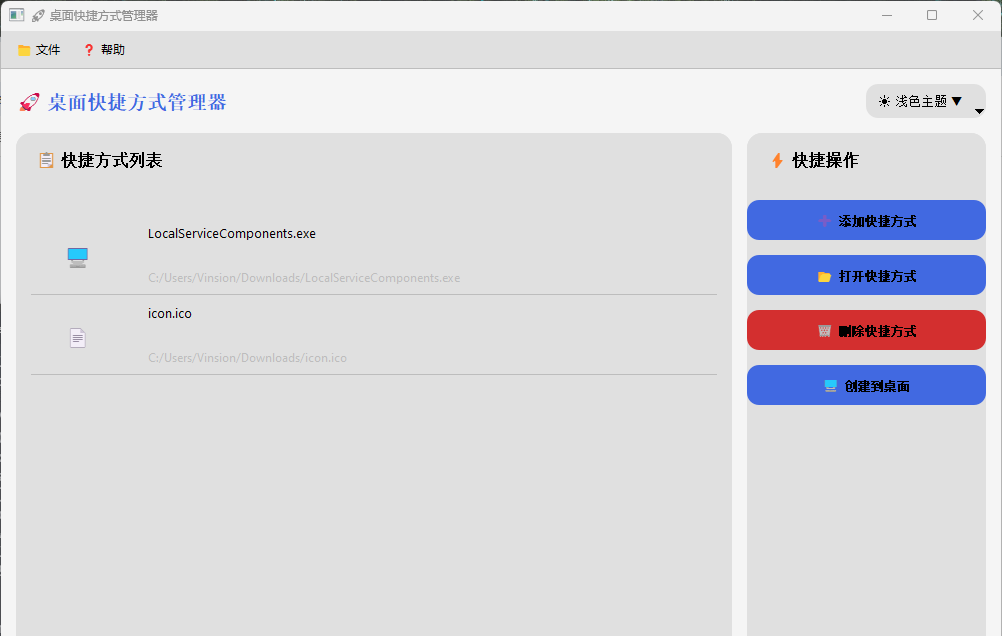Click the path C:/Users/Vinsion/Downloads/icon.ico

coord(247,358)
